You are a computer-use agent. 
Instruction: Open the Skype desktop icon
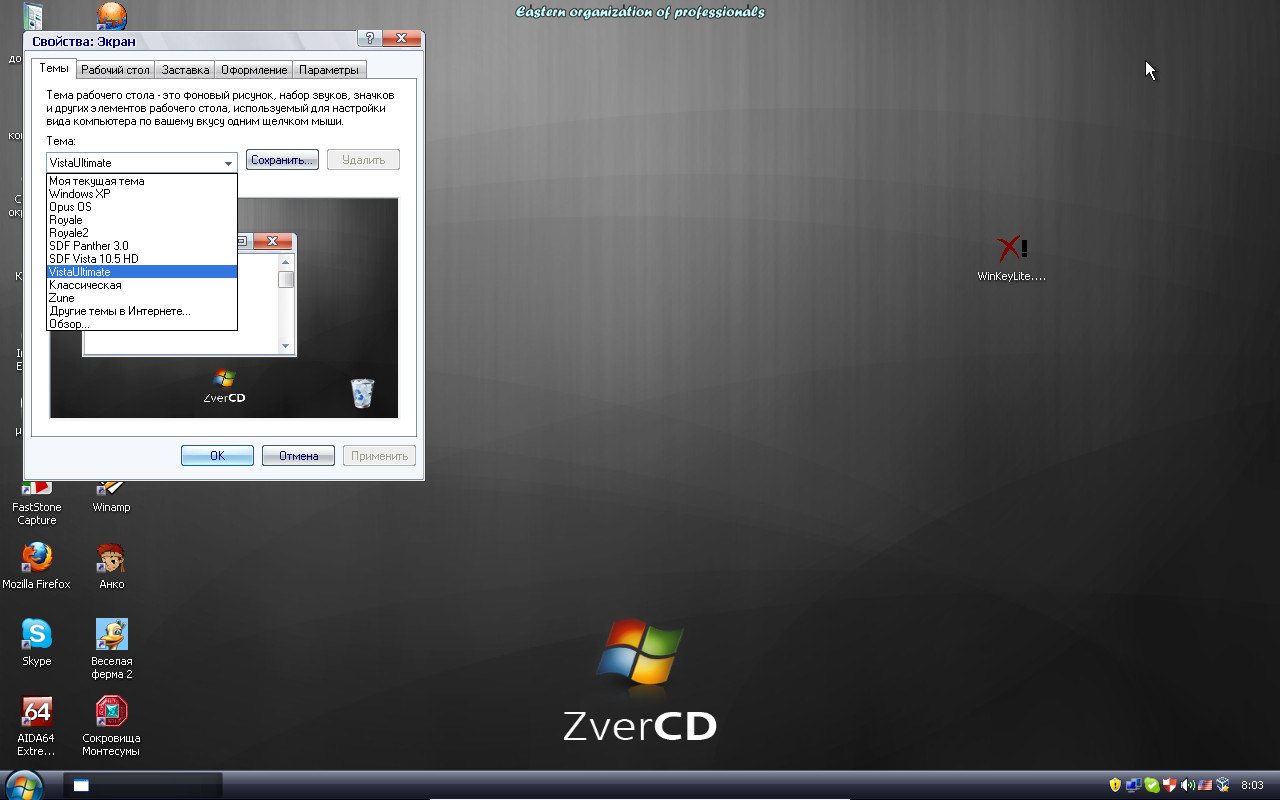tap(37, 635)
